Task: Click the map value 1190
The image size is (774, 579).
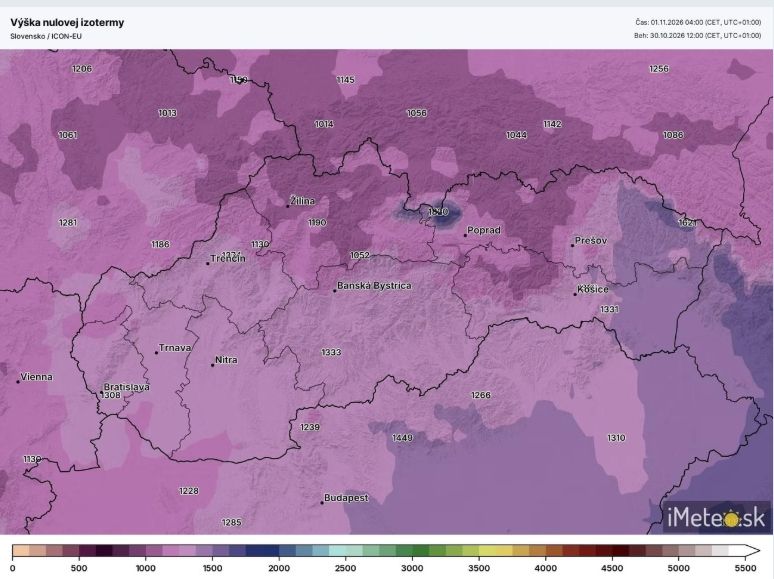Action: pos(317,223)
